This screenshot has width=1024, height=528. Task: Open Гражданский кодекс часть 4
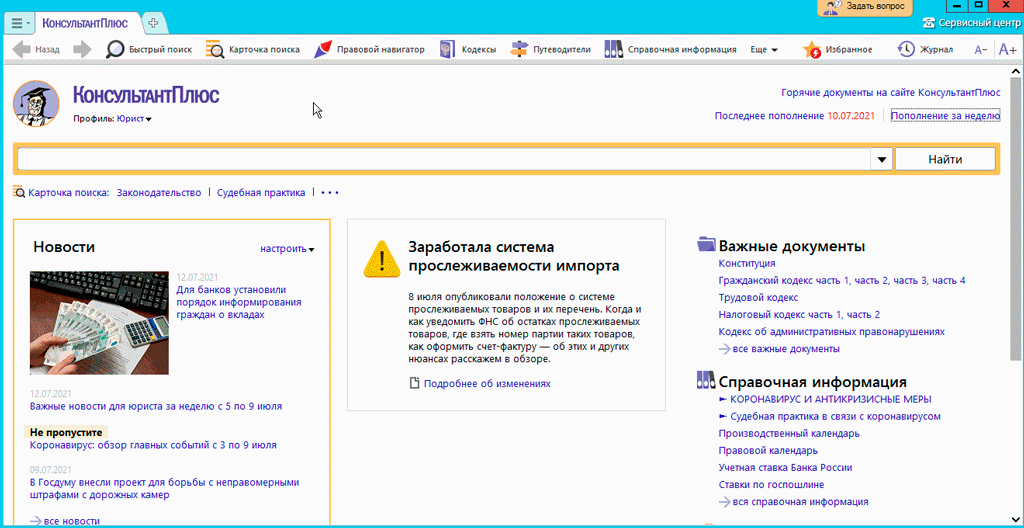click(948, 280)
